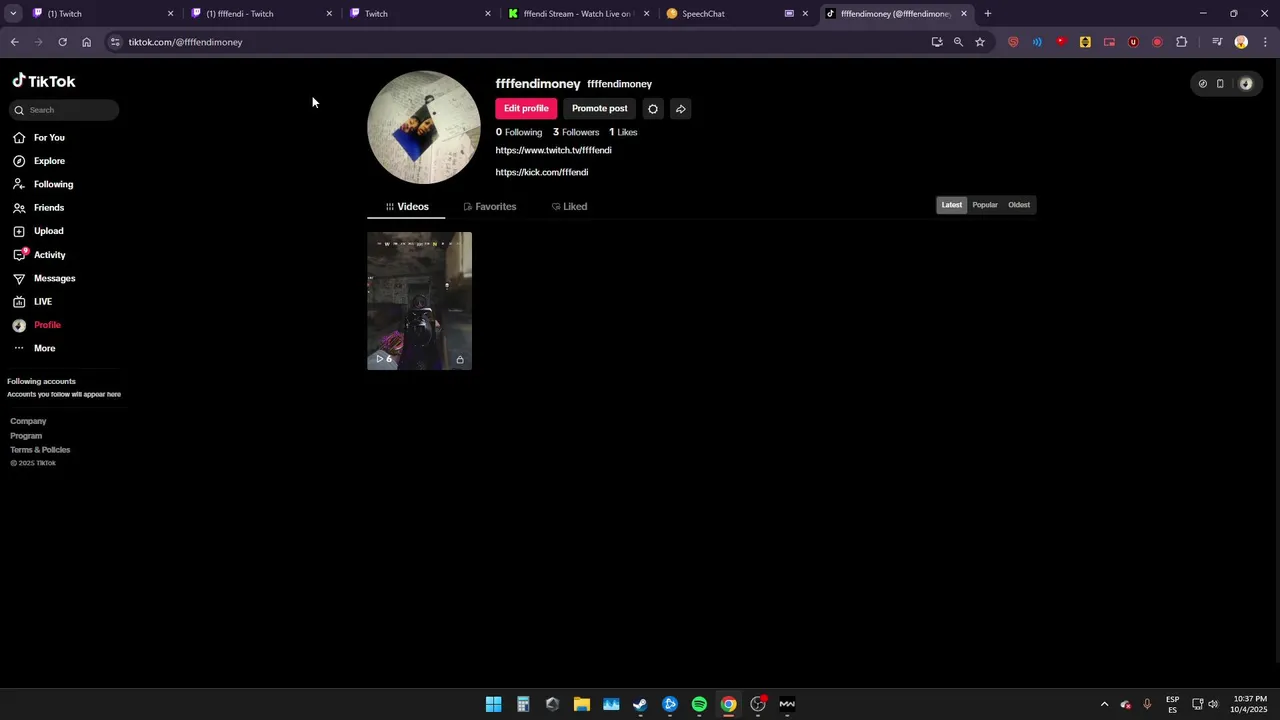Open the Chrome three-dot menu
This screenshot has height=720, width=1280.
tap(1266, 42)
